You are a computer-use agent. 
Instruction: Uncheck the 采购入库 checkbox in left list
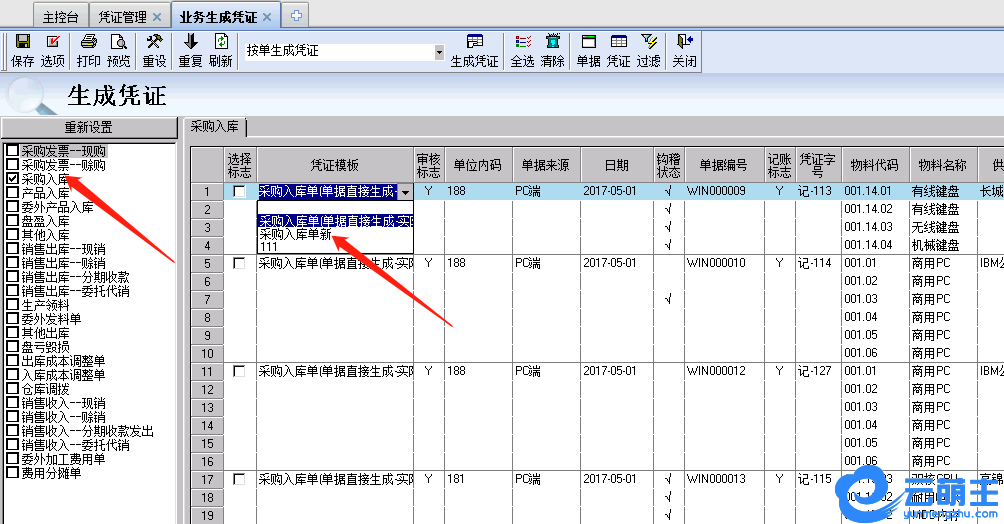(12, 178)
